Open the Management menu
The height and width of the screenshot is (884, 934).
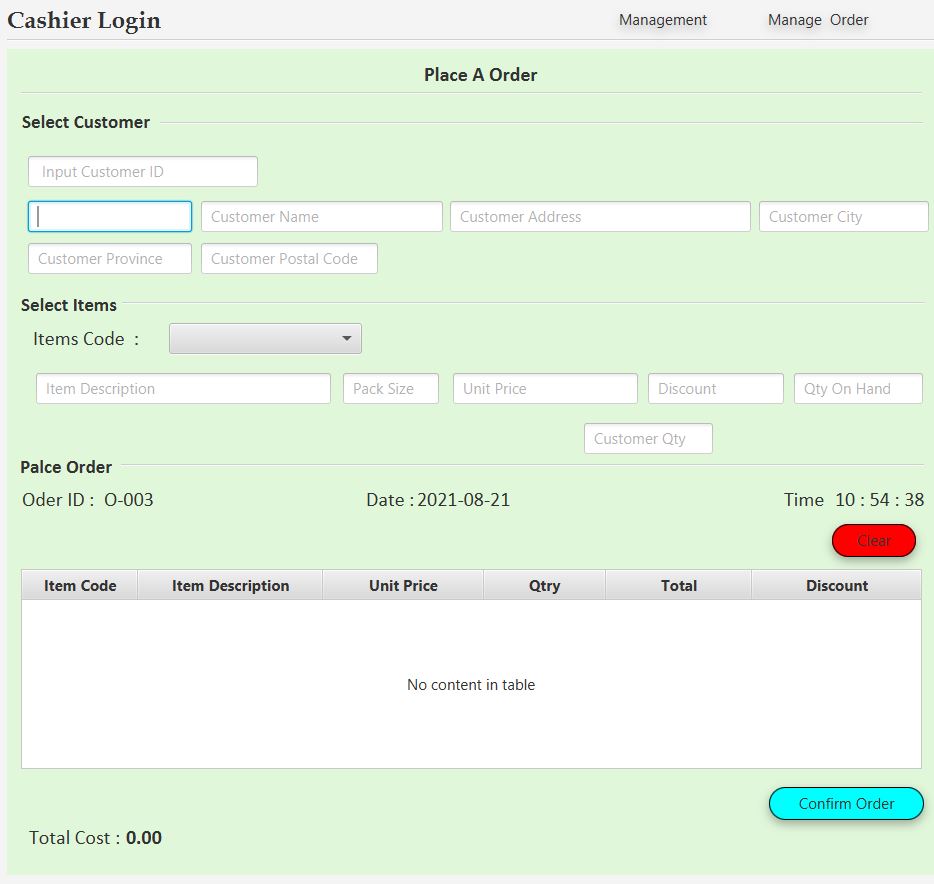662,19
